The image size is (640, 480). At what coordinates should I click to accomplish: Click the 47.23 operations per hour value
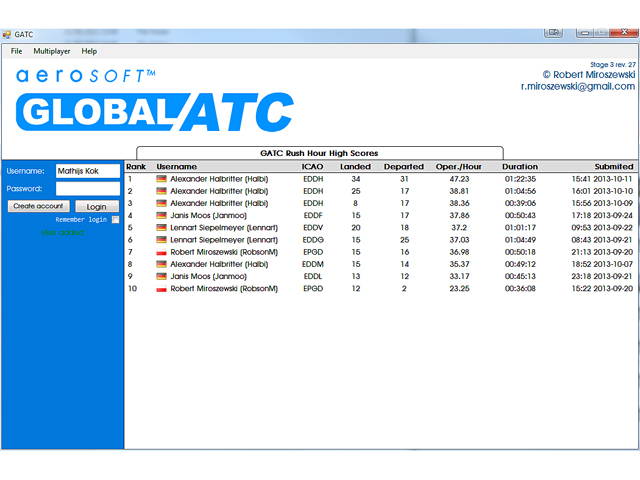(x=459, y=179)
